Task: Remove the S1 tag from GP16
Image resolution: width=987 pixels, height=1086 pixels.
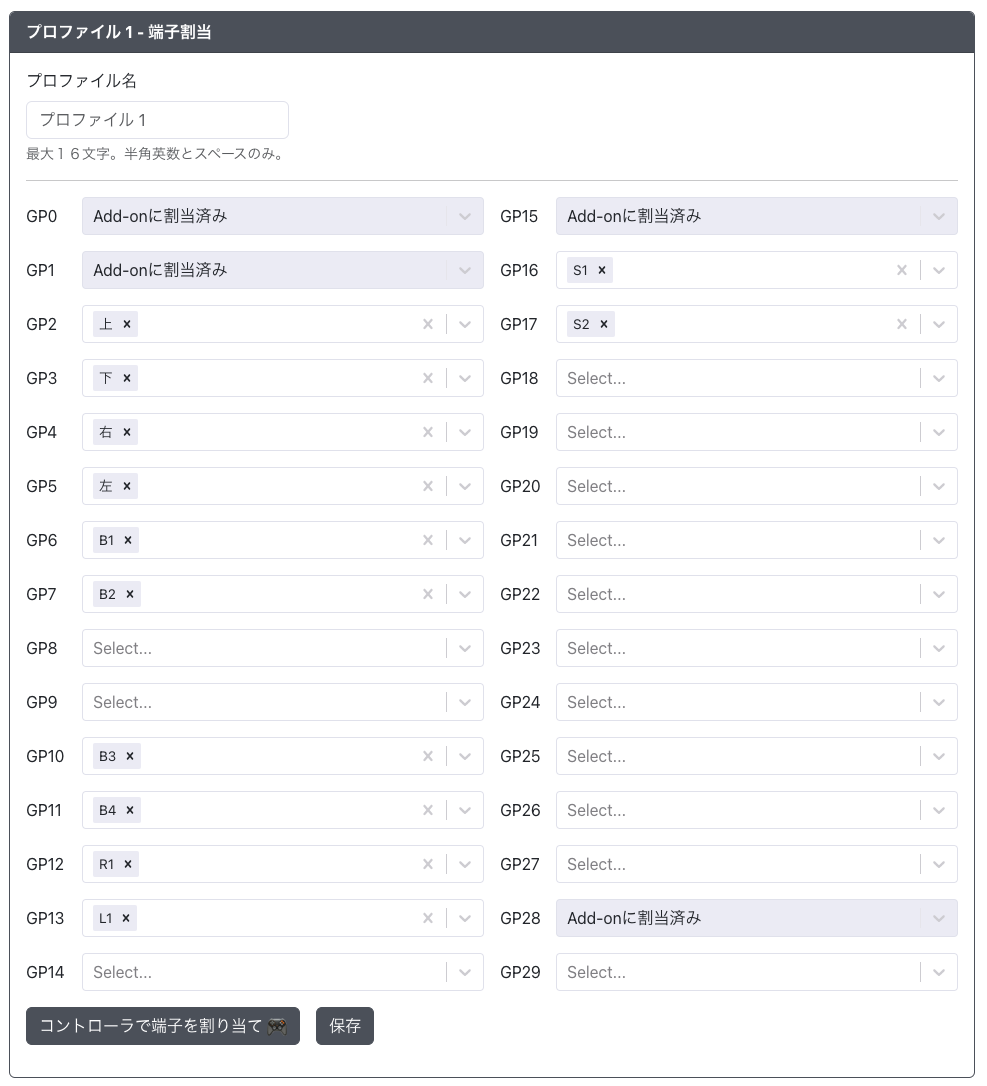Action: (x=602, y=270)
